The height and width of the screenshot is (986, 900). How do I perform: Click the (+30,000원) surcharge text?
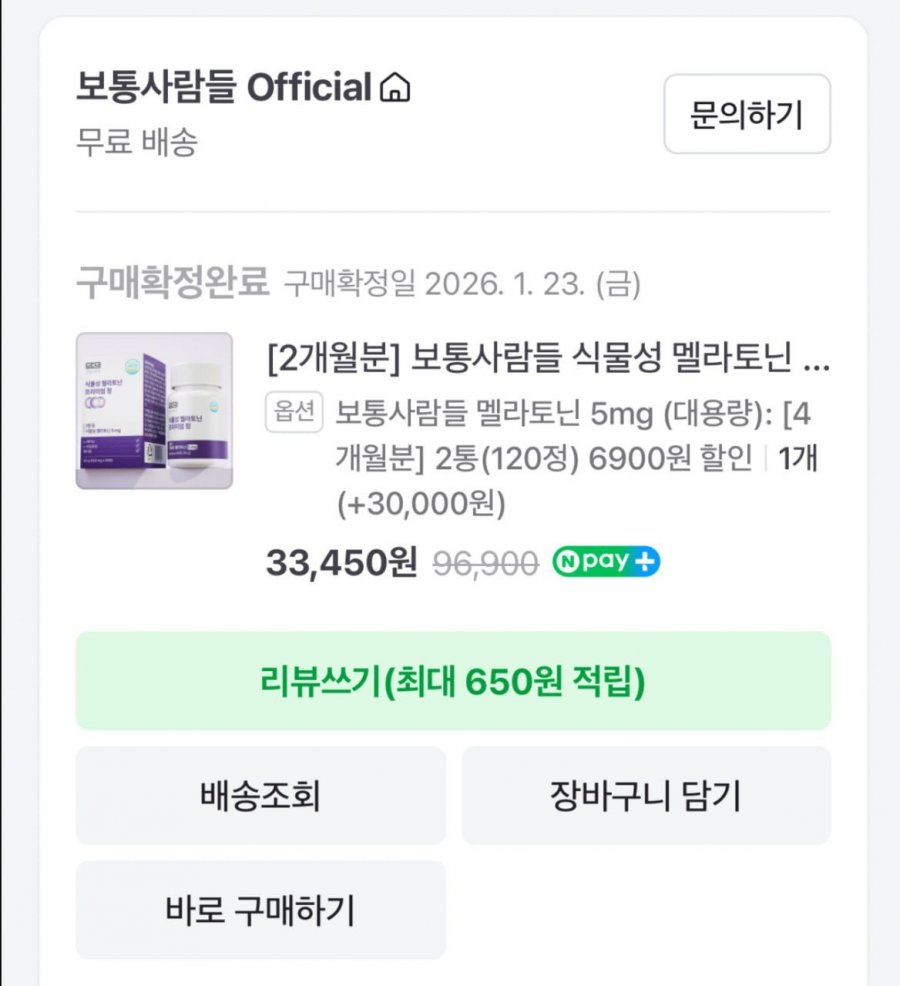420,505
